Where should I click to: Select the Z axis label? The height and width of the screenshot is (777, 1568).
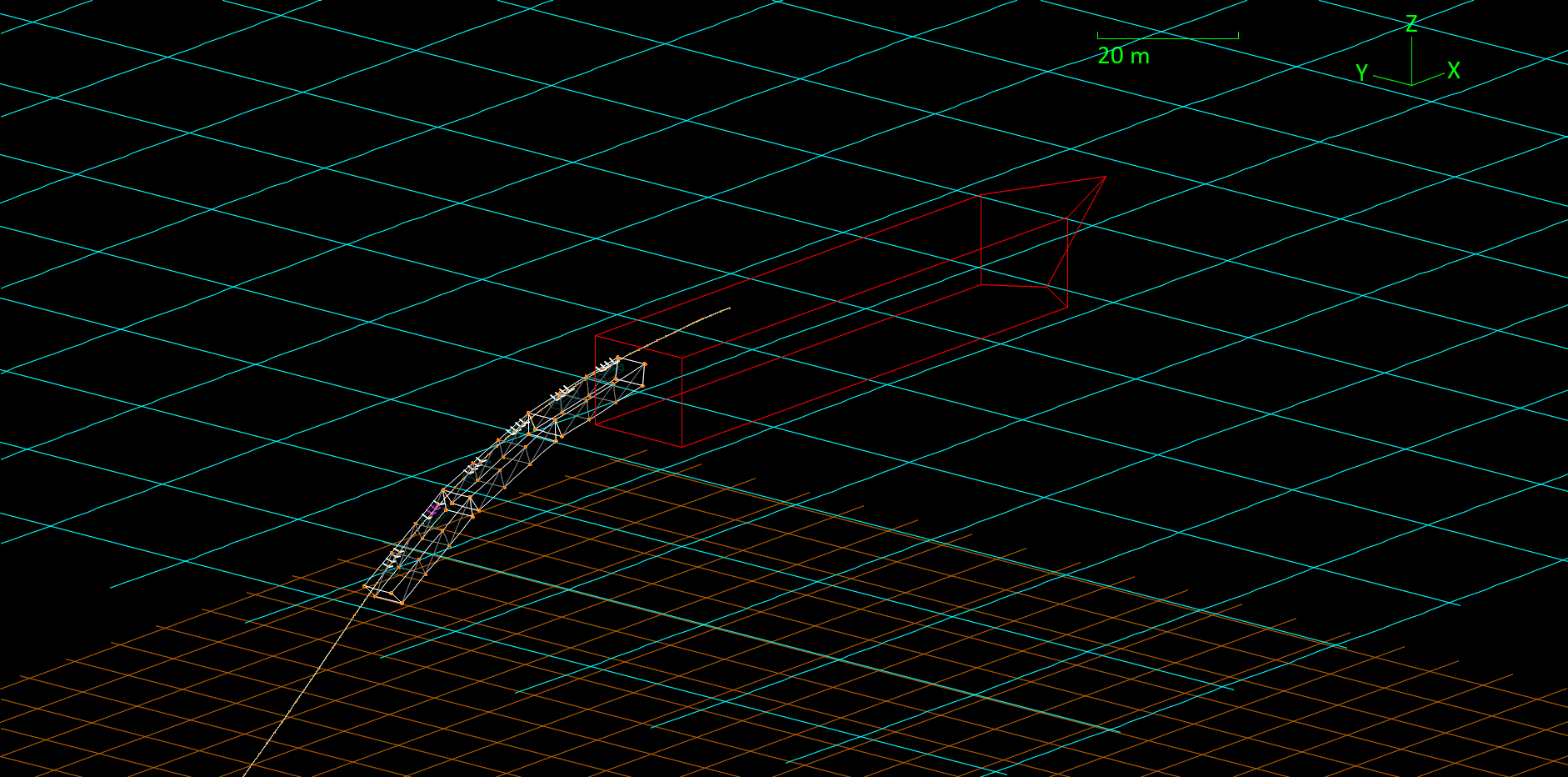(1411, 24)
